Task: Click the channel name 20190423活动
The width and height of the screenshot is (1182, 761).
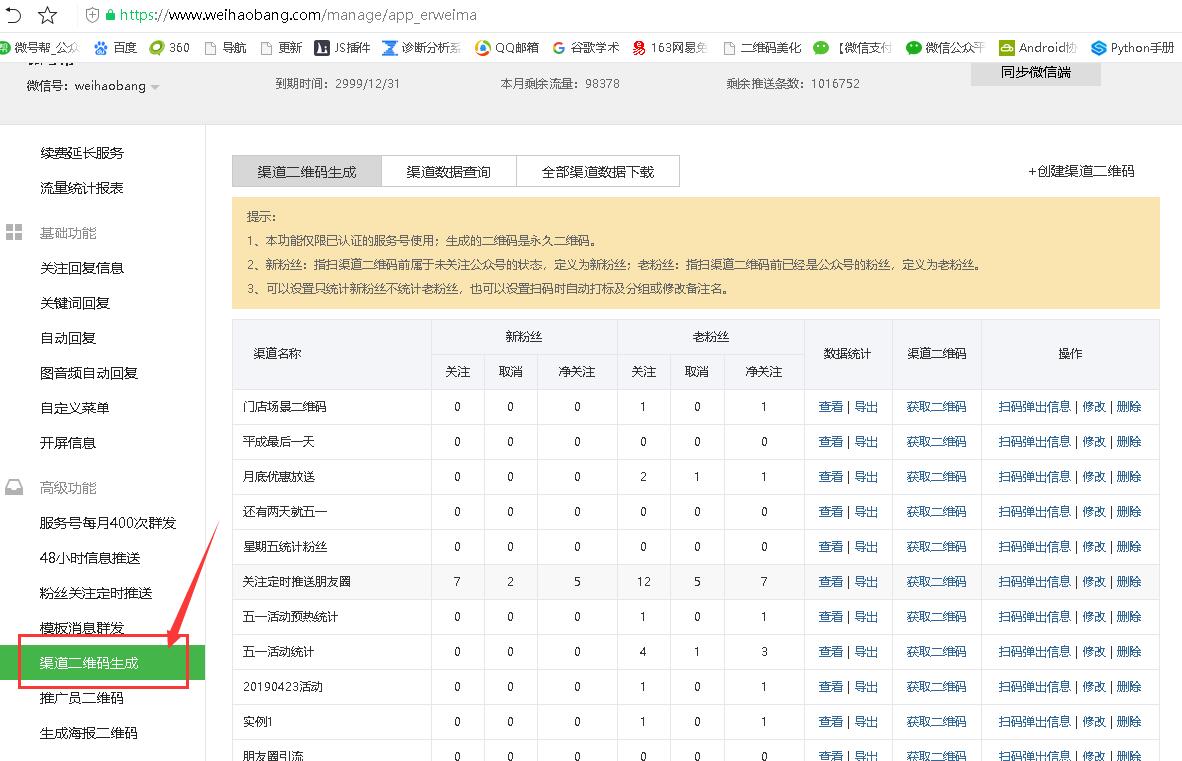Action: pos(283,686)
